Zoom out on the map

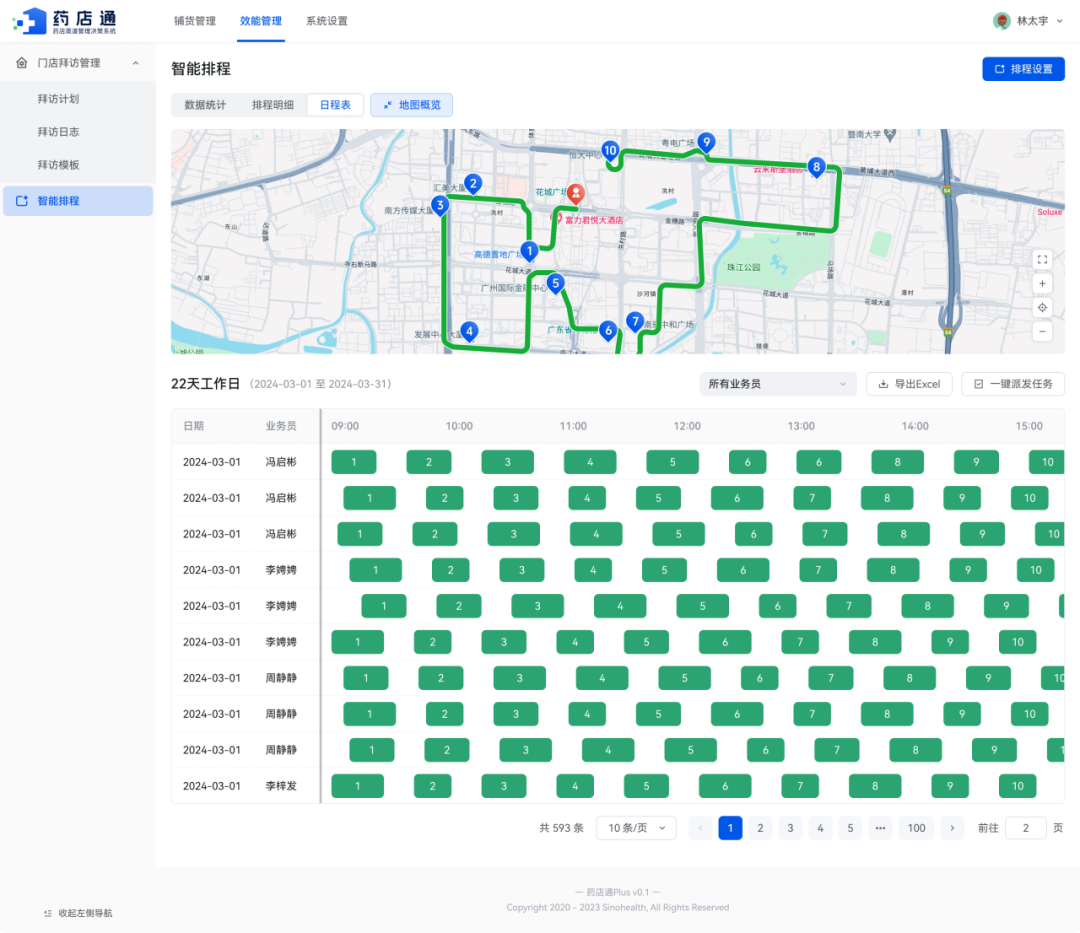click(x=1042, y=331)
